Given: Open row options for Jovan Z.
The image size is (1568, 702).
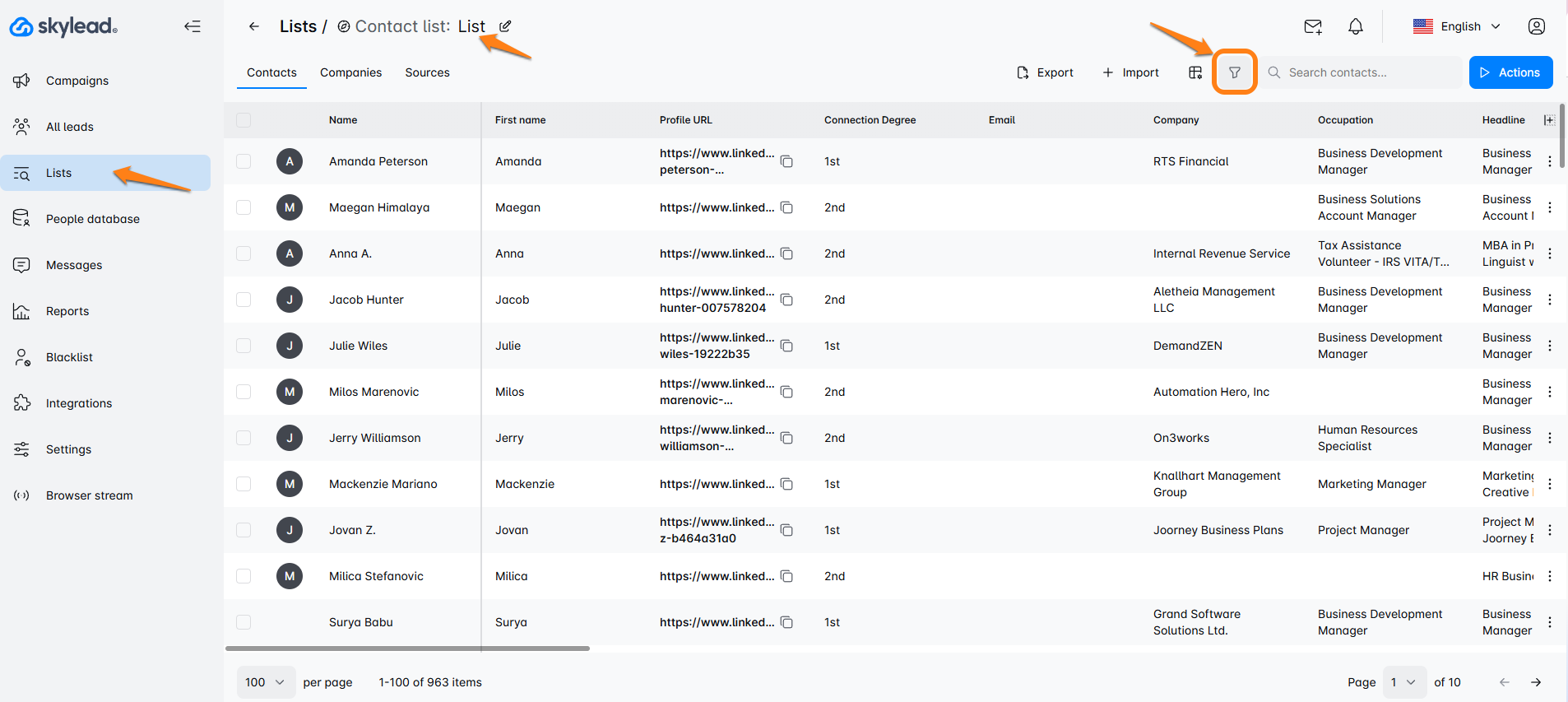Looking at the screenshot, I should pyautogui.click(x=1550, y=530).
